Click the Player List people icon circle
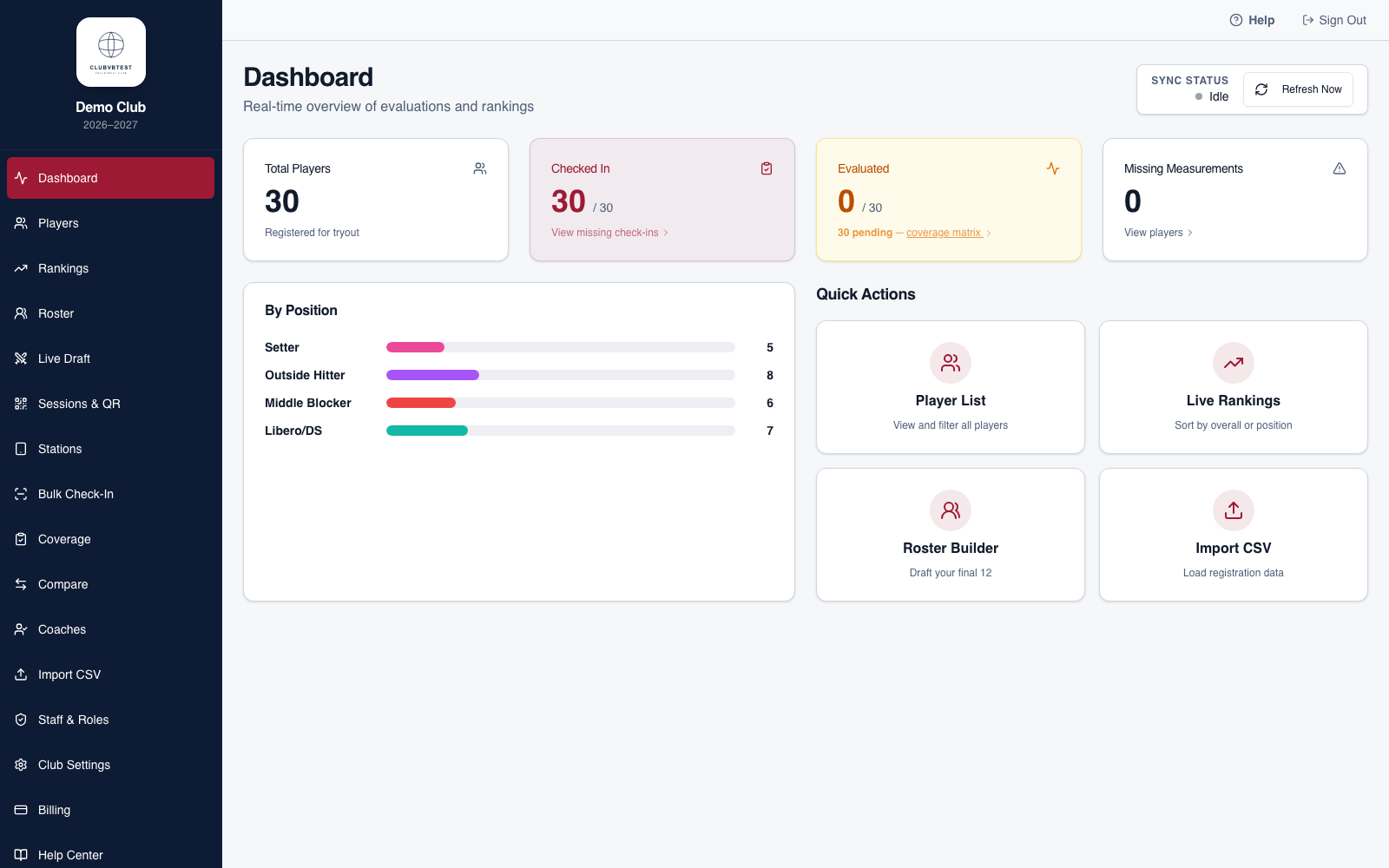This screenshot has width=1389, height=868. point(951,363)
